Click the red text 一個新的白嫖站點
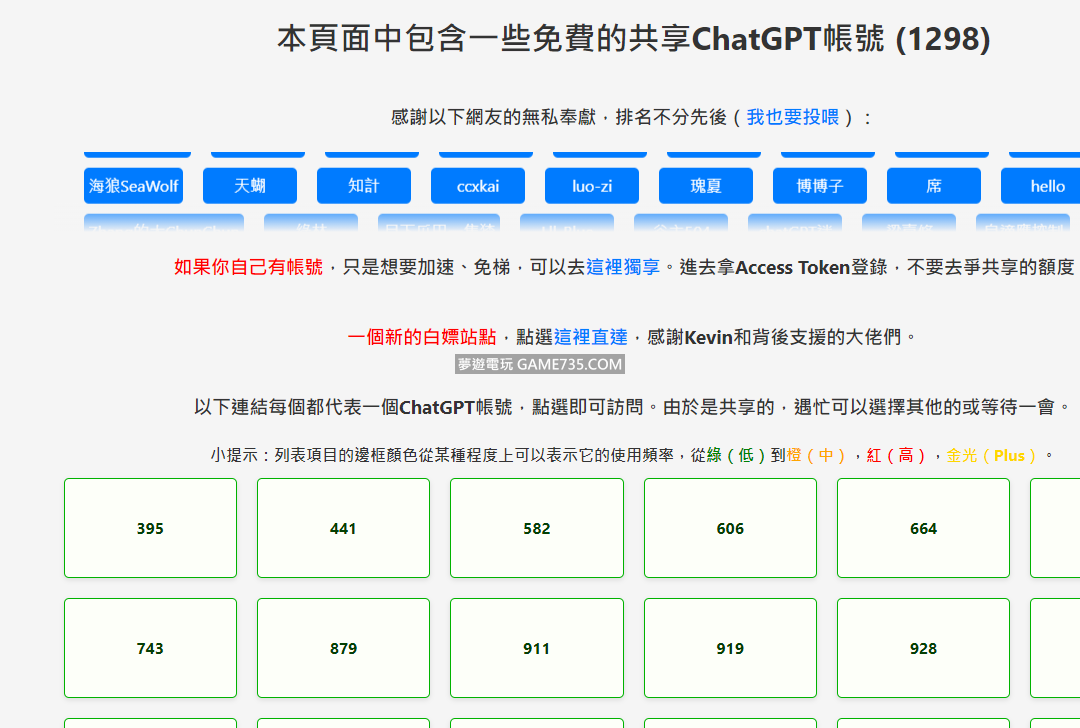1080x728 pixels. tap(422, 337)
